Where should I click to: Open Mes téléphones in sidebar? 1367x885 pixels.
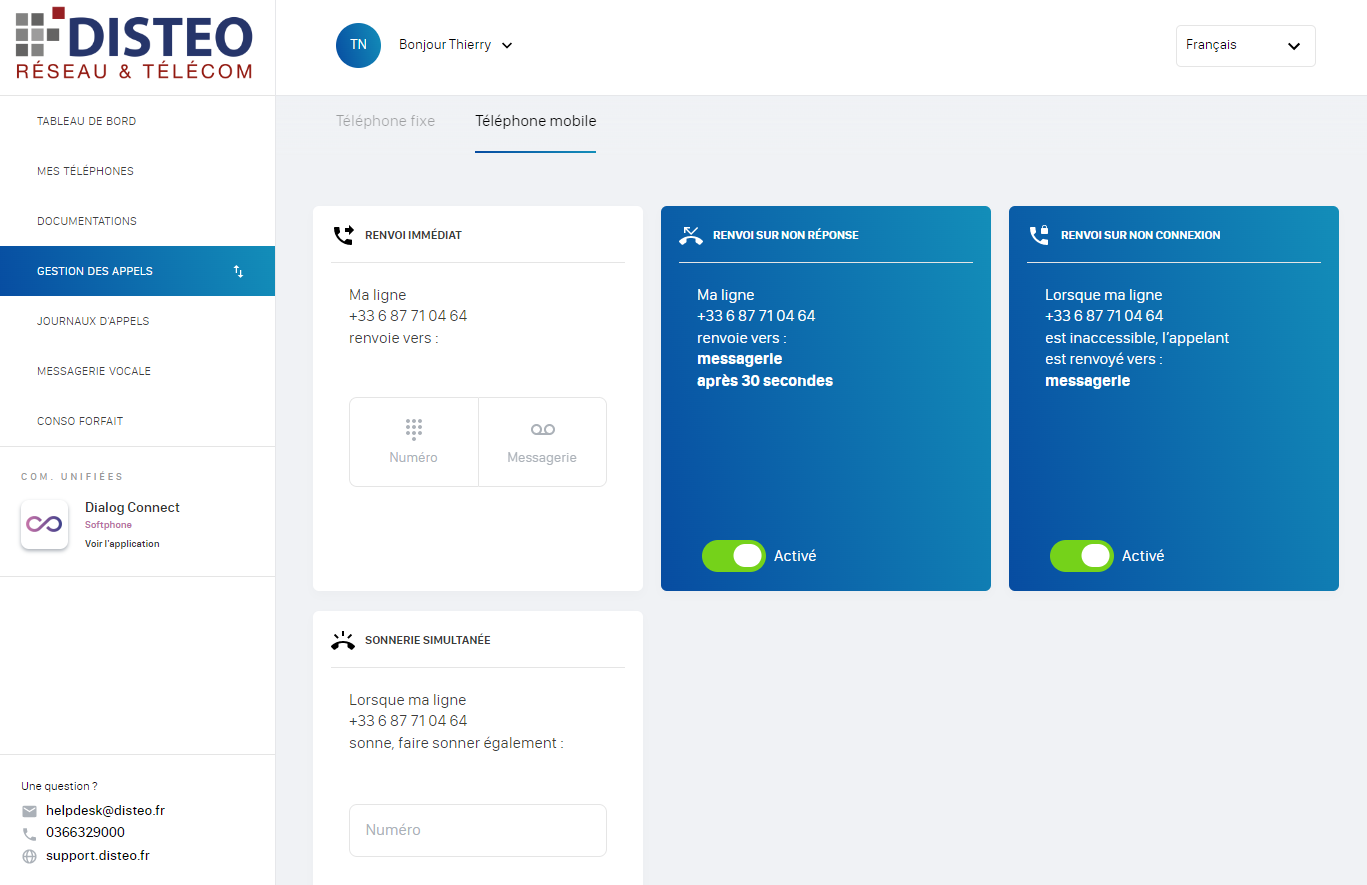coord(137,171)
